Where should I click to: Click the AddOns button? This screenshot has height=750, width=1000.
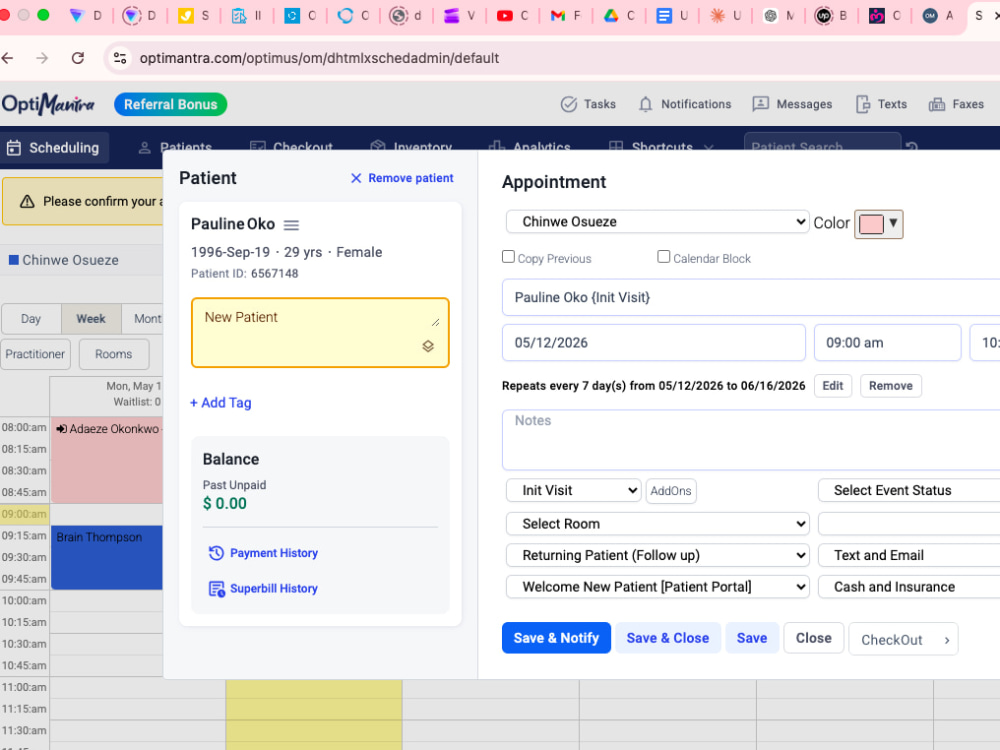point(671,491)
